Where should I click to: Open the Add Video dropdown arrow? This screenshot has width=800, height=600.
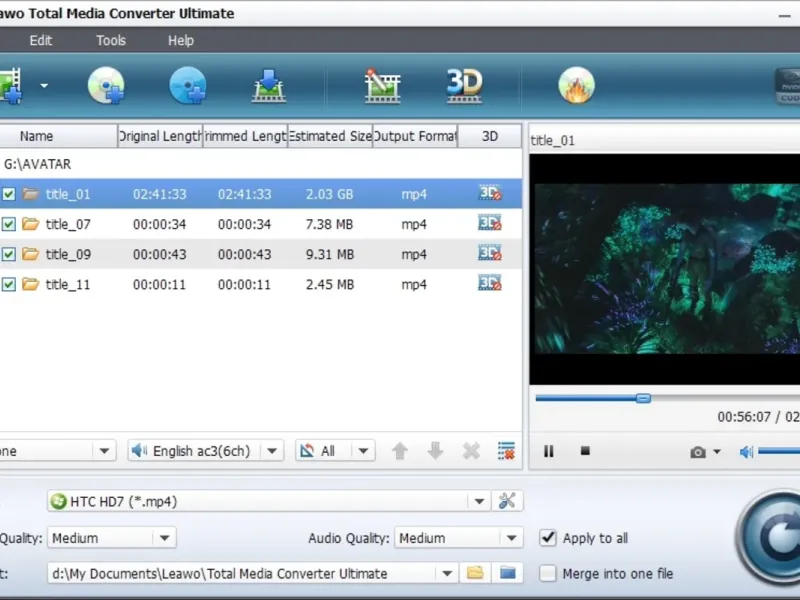(x=44, y=86)
